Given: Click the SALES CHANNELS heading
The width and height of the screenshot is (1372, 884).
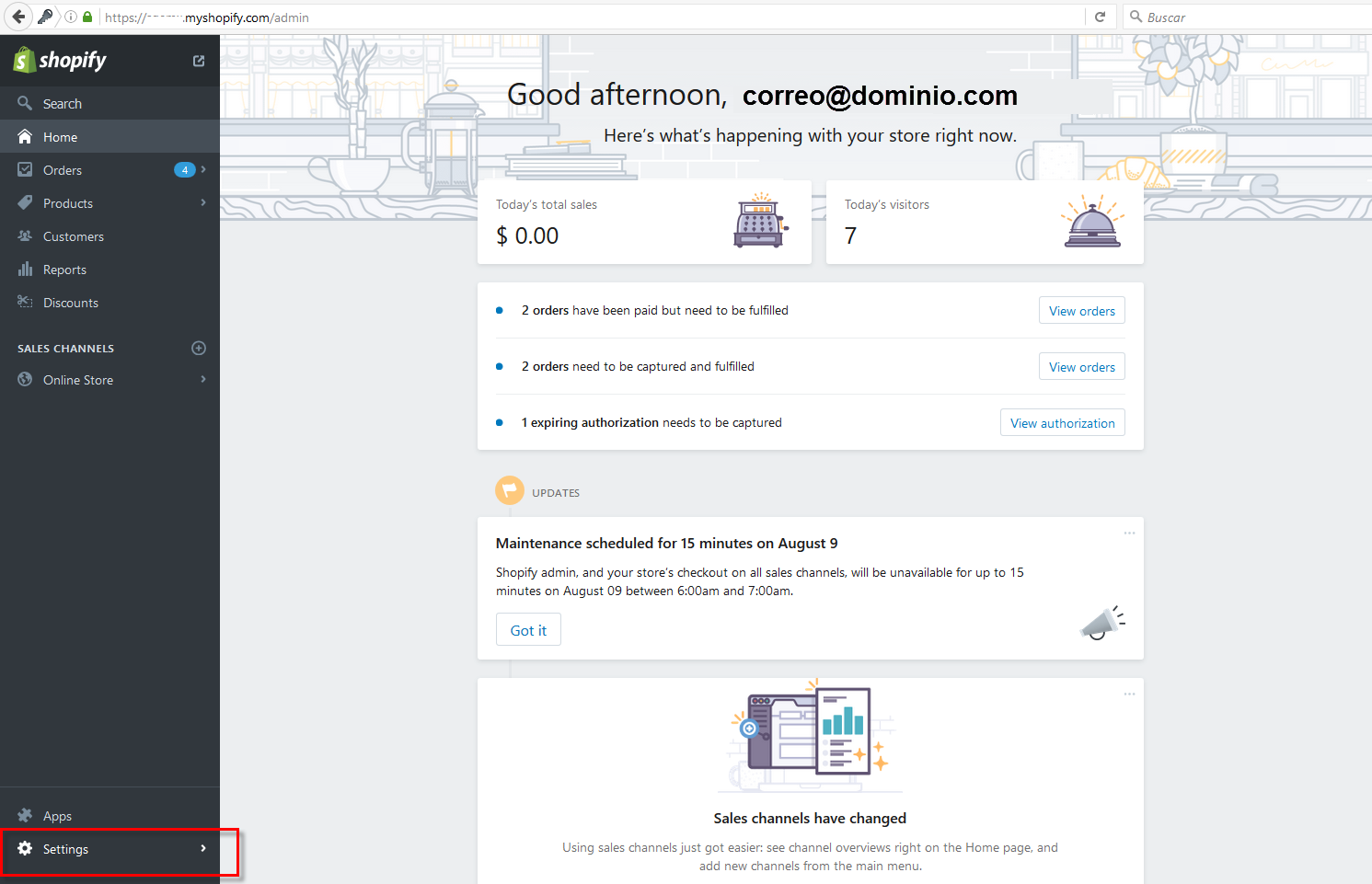Looking at the screenshot, I should tap(65, 349).
